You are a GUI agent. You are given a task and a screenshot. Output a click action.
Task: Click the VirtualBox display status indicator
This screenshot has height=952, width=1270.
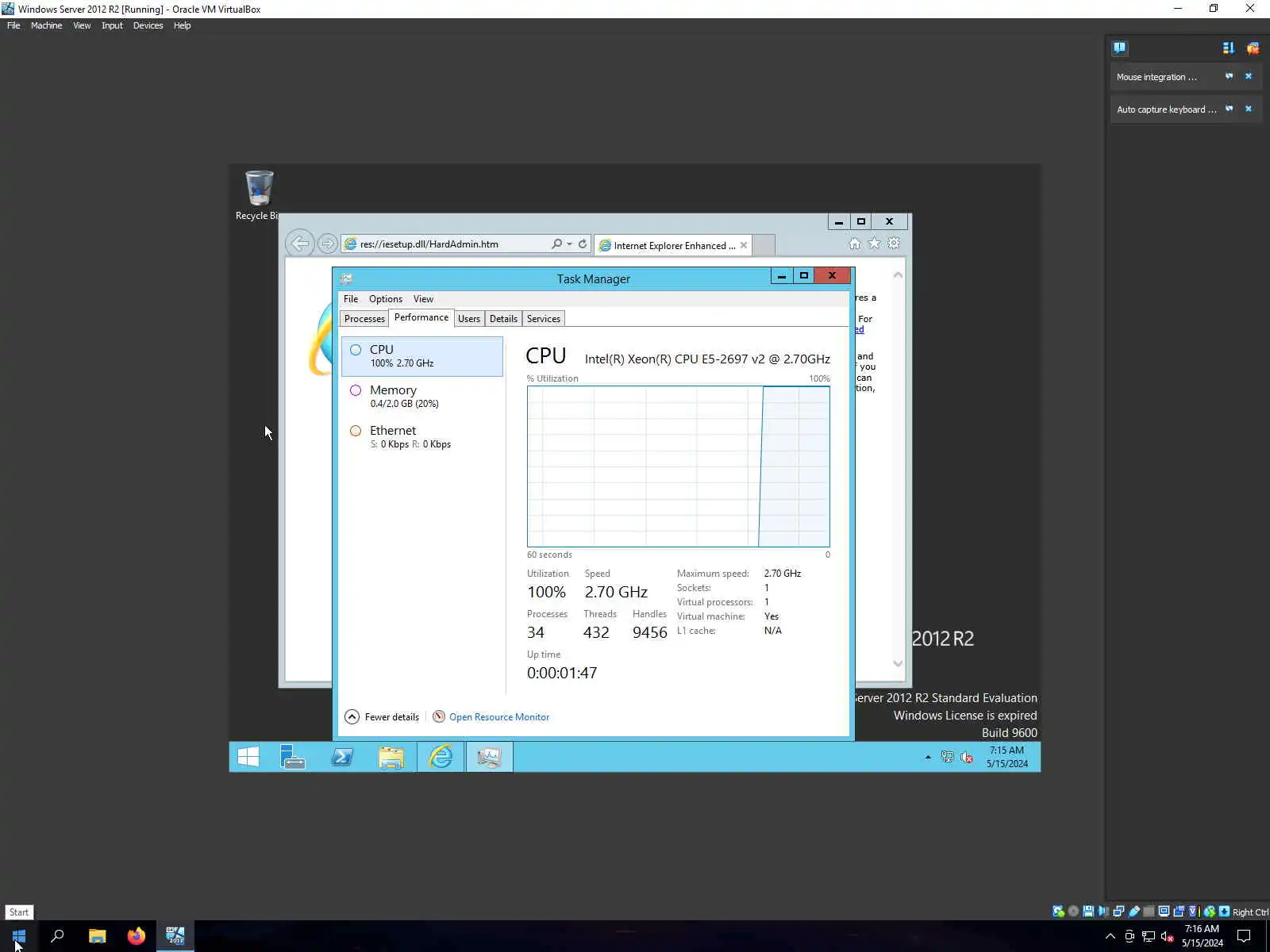click(x=1164, y=912)
